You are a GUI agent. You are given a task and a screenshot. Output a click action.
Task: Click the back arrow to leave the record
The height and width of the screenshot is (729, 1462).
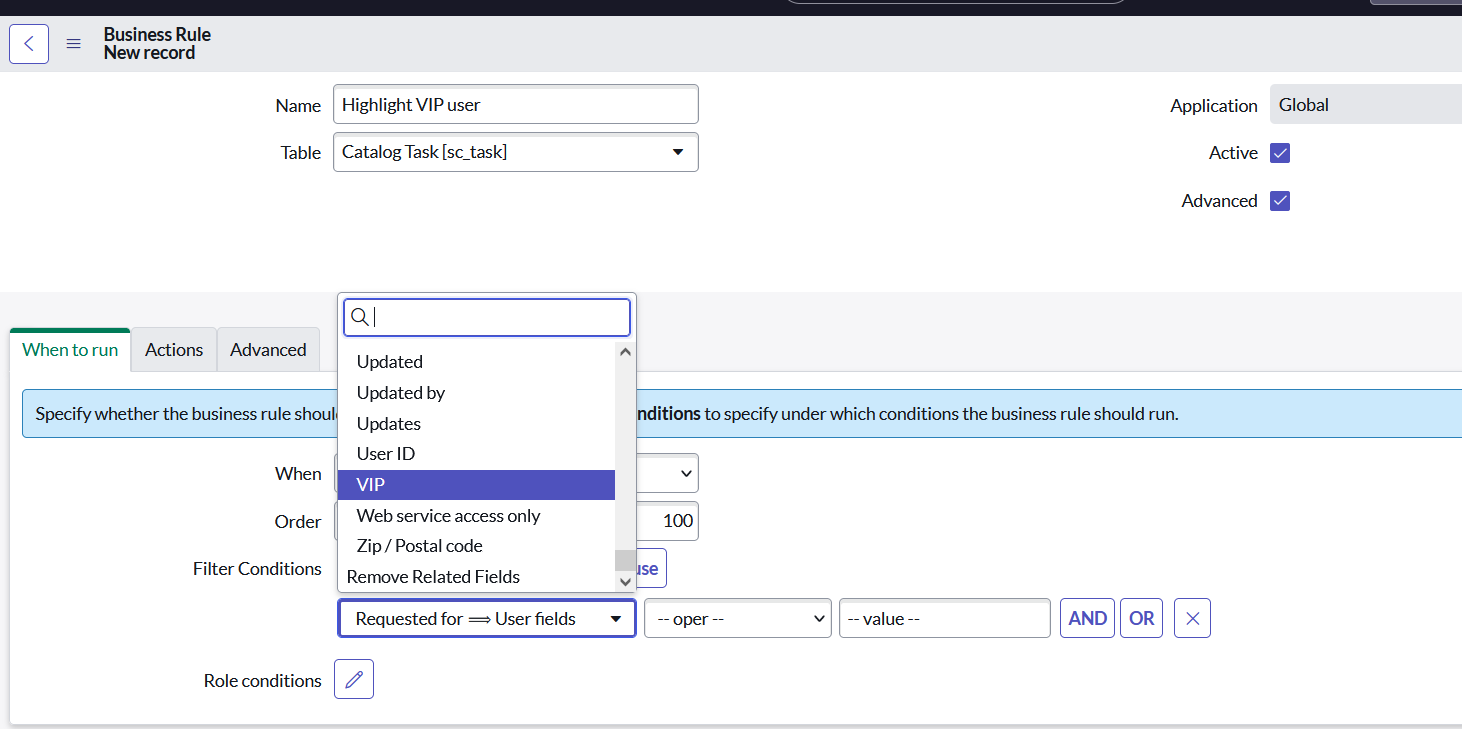click(28, 43)
